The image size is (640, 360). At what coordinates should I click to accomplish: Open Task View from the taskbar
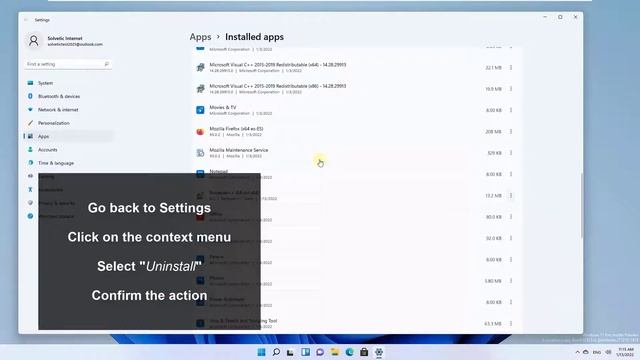point(290,352)
